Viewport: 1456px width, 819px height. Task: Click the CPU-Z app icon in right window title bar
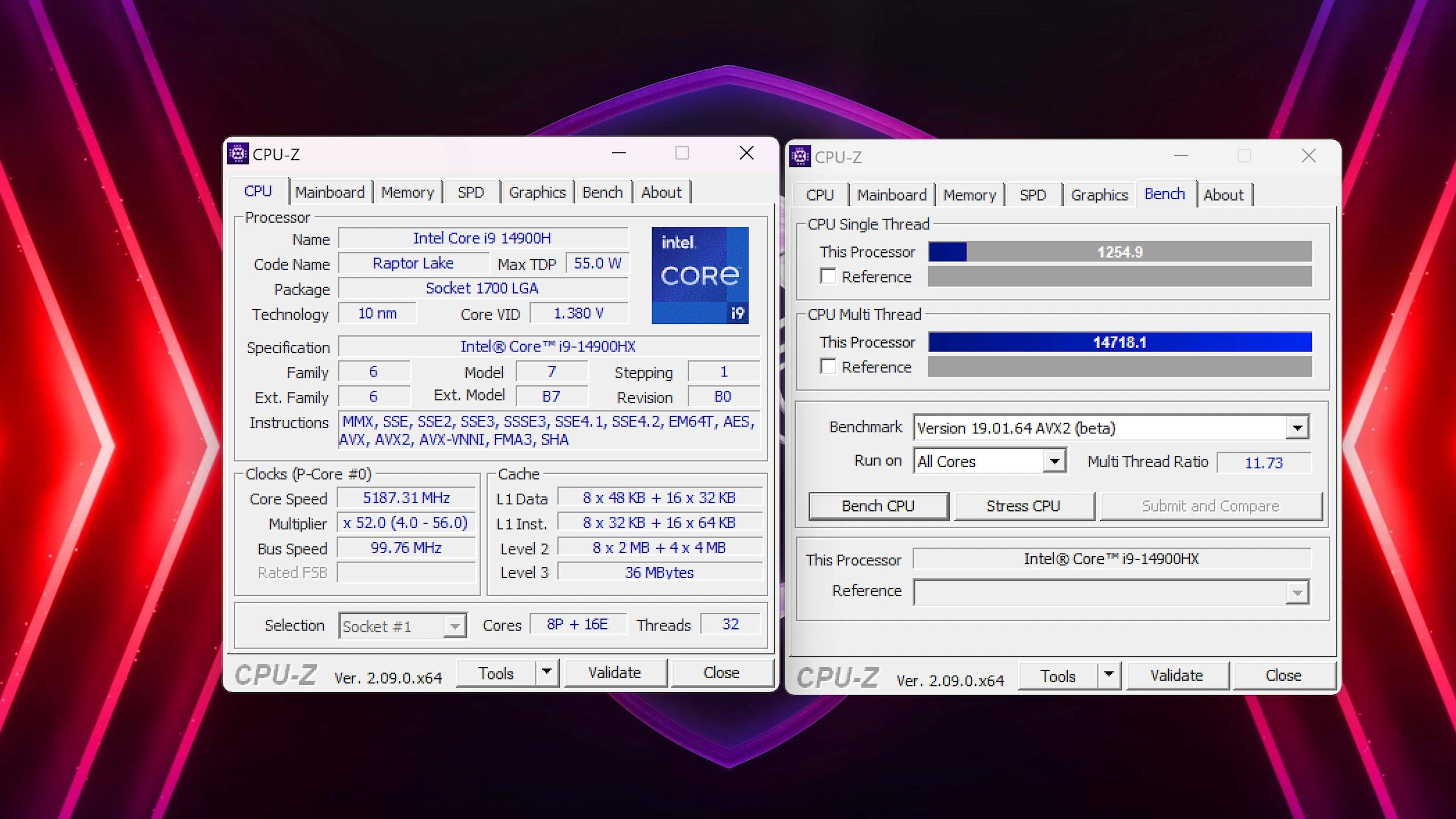(800, 157)
